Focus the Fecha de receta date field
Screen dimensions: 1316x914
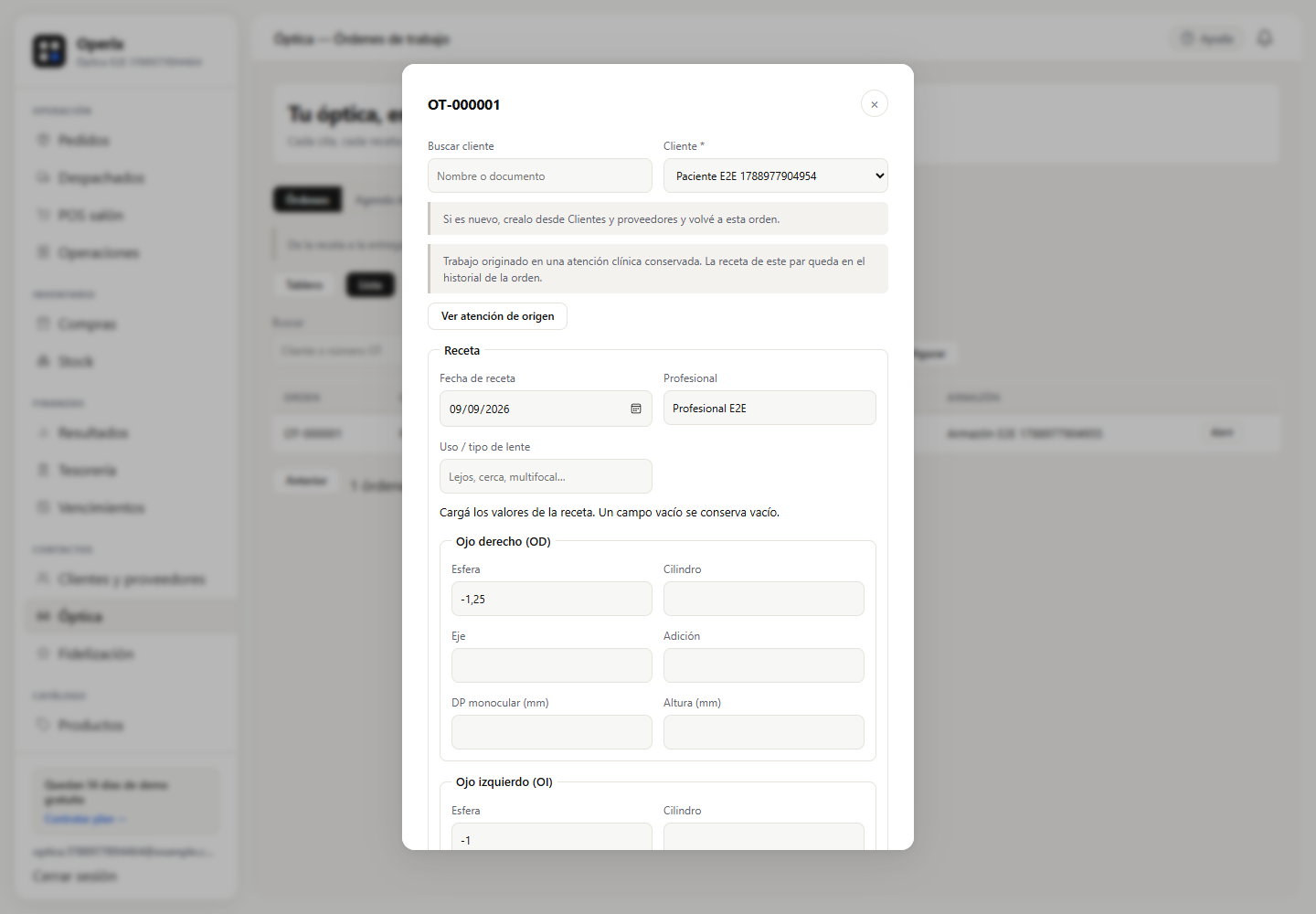[x=546, y=409]
